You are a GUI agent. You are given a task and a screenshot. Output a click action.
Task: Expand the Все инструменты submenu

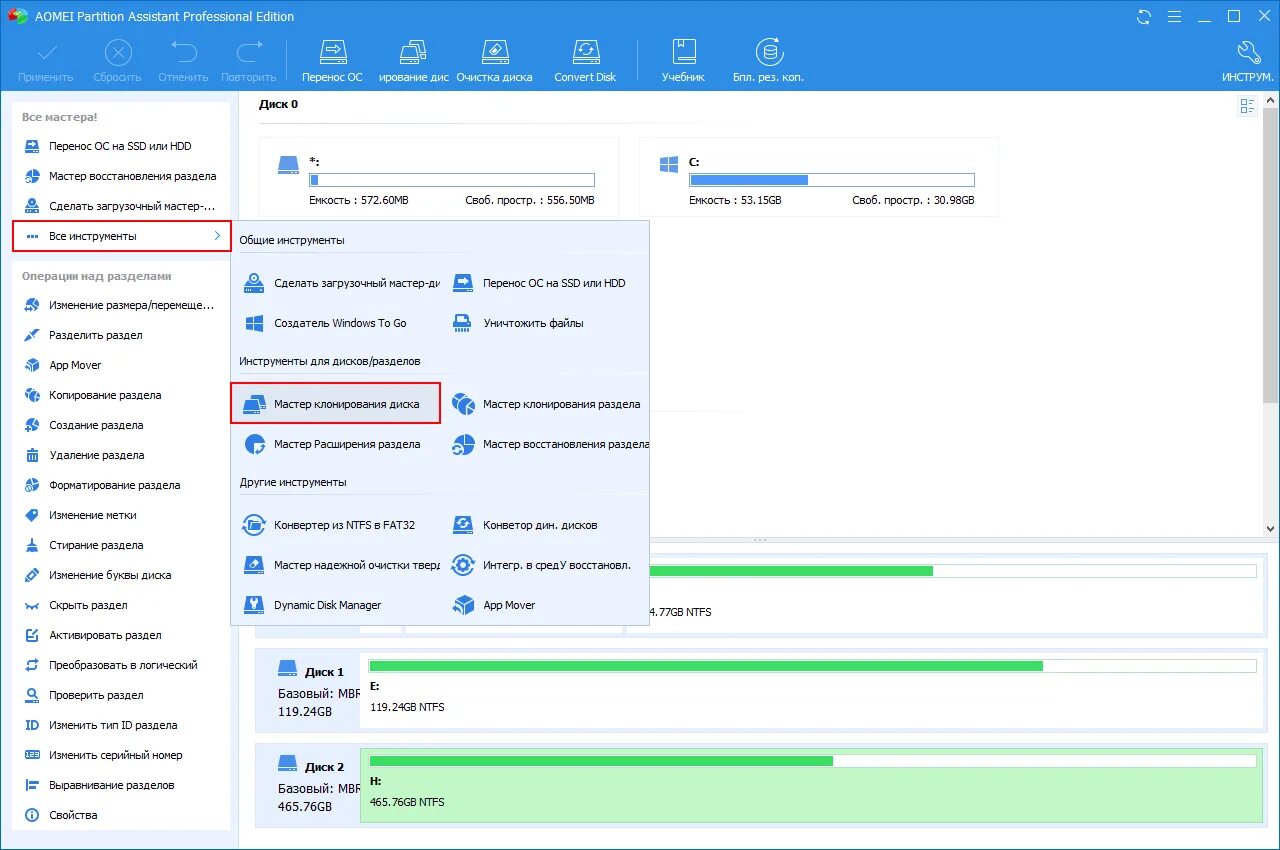pos(121,236)
